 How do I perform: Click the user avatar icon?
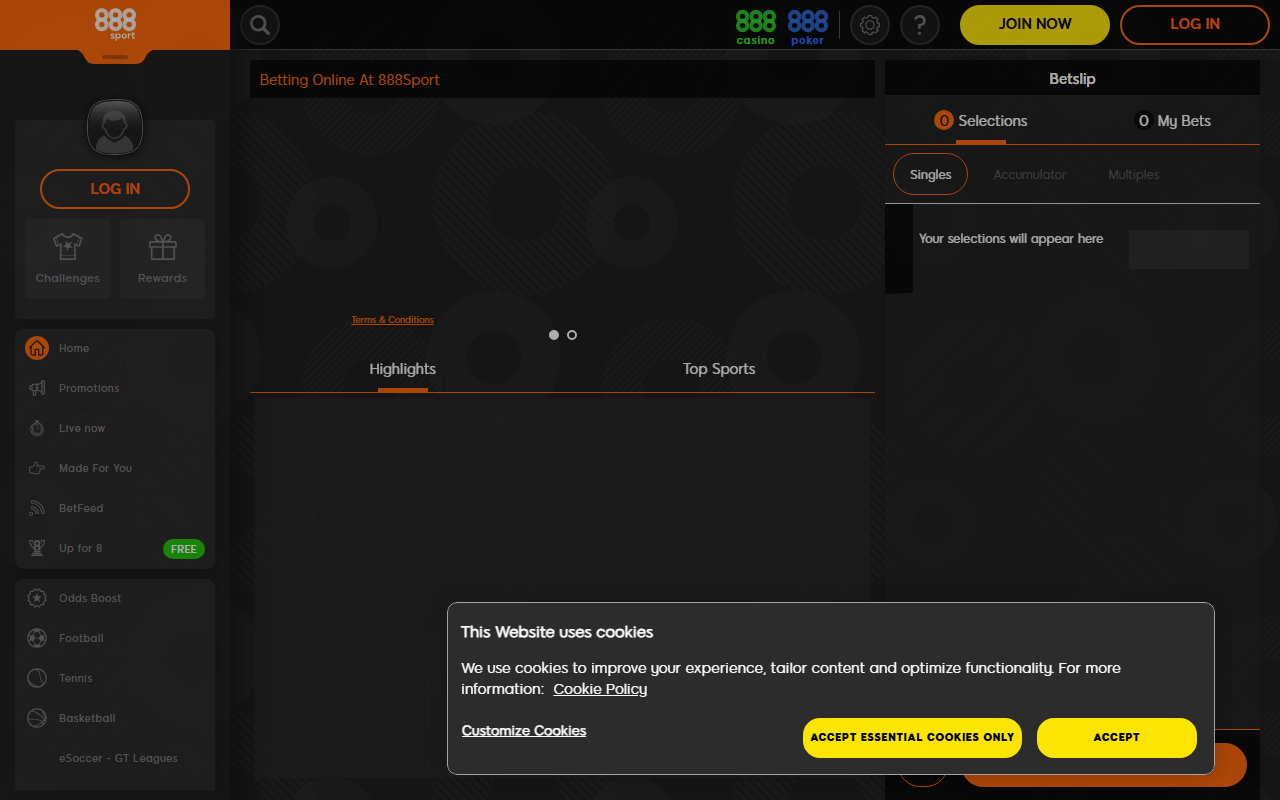click(x=115, y=127)
